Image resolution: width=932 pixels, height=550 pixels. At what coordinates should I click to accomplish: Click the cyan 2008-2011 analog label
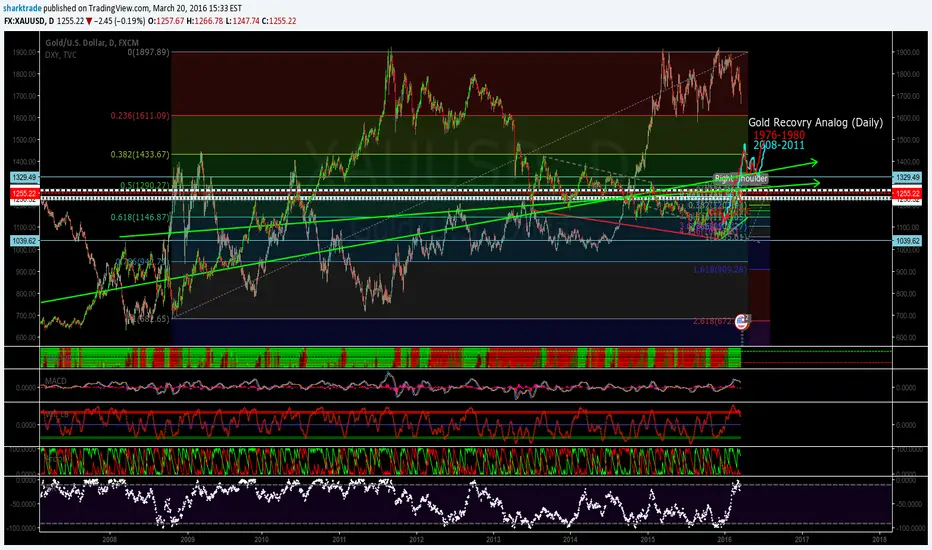(779, 145)
